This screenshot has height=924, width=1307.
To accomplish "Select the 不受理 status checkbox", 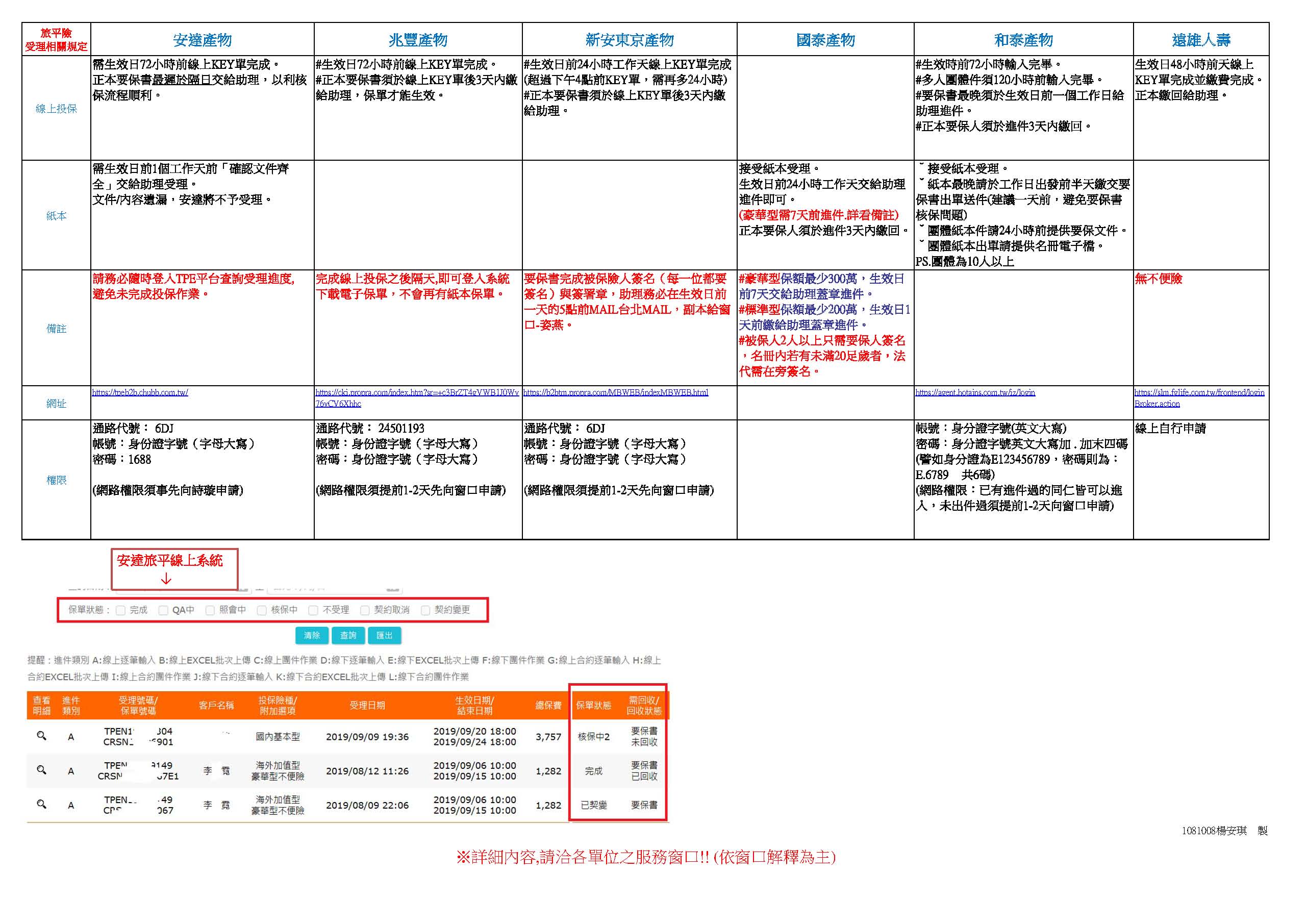I will click(313, 610).
